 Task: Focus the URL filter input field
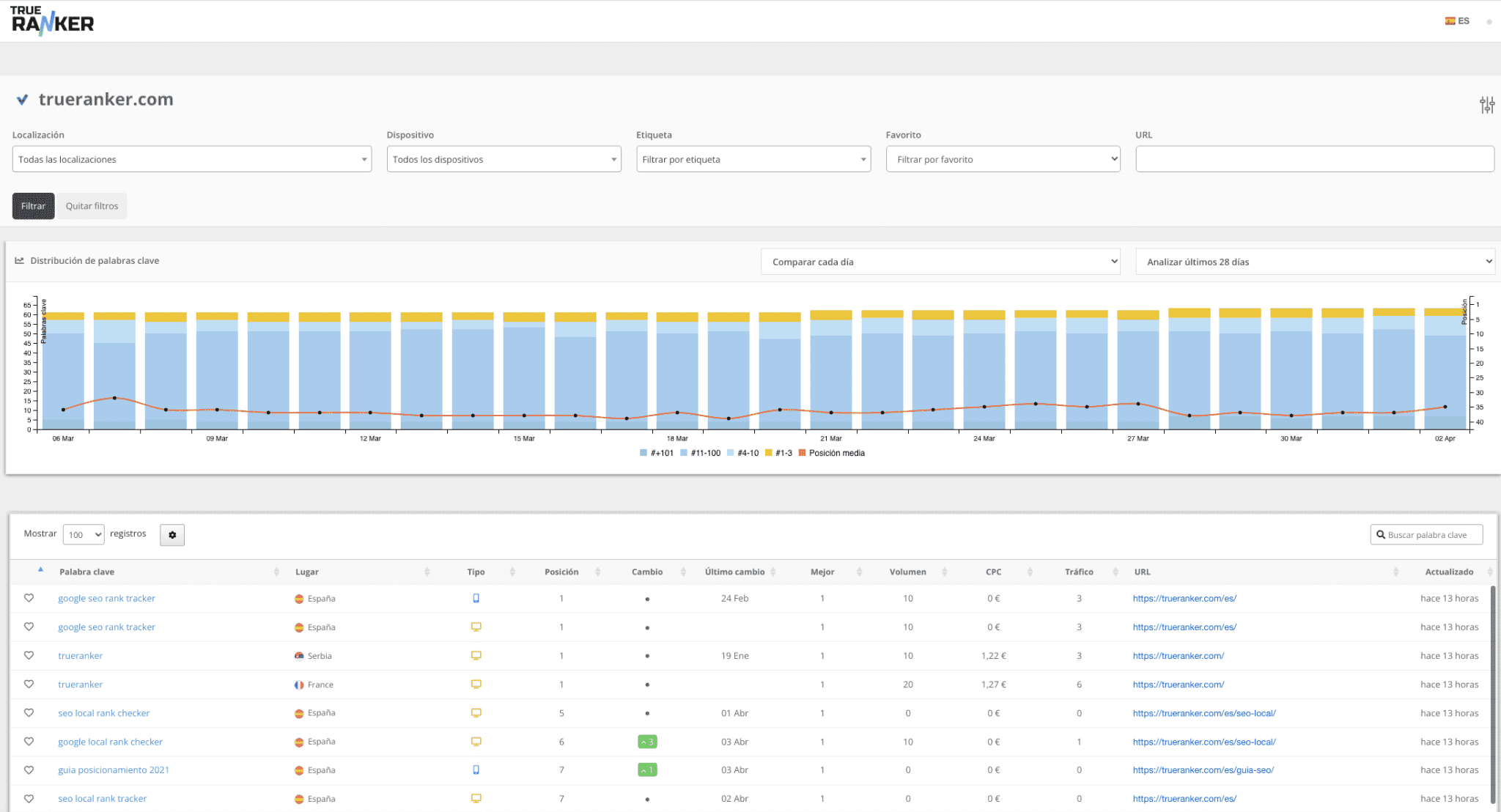1315,159
